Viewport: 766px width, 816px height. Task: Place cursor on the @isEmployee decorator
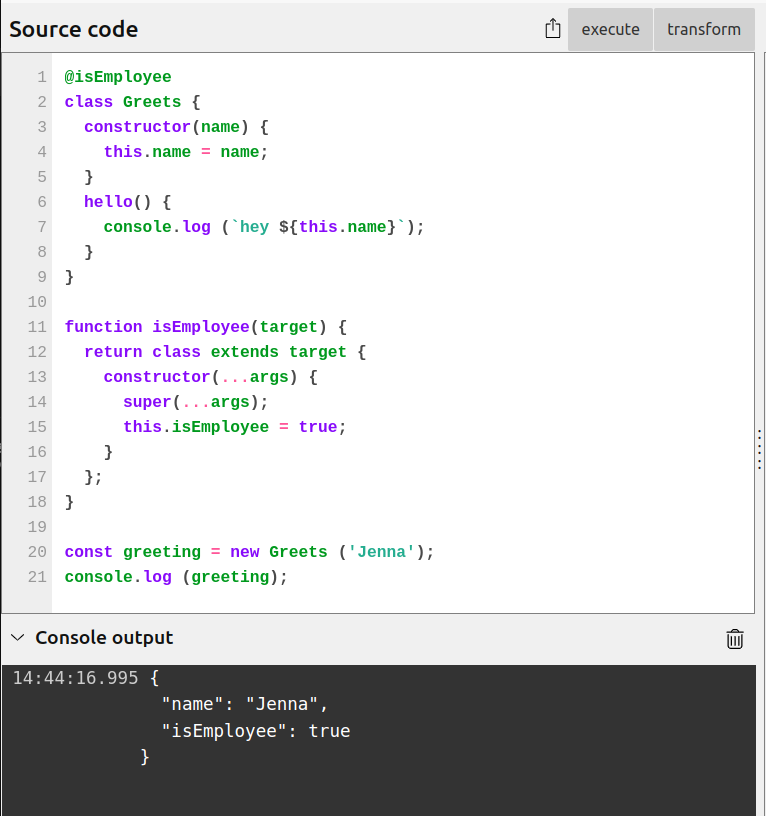pos(118,77)
